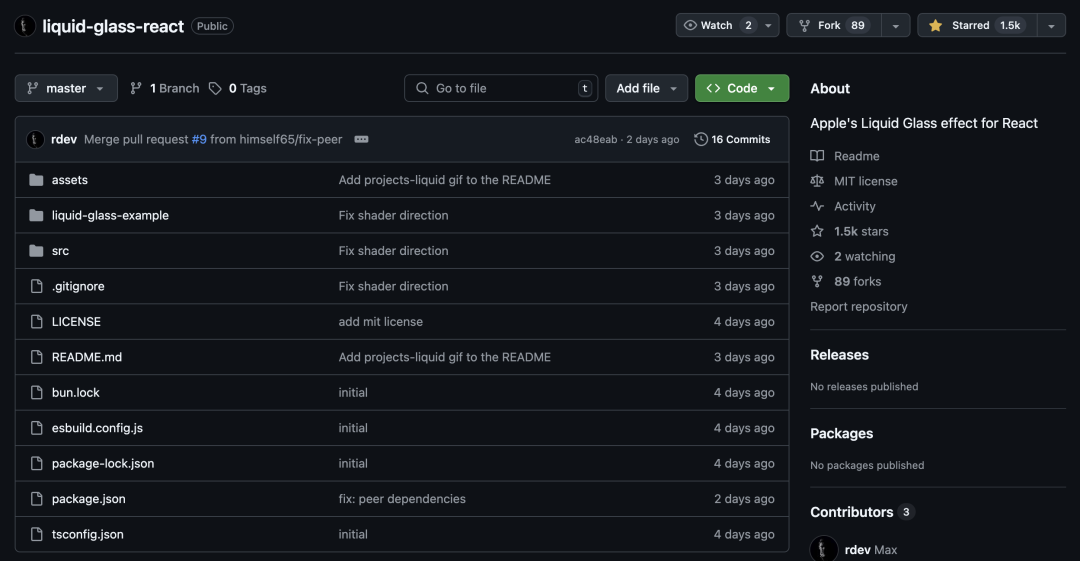Open 'Fix shader direction' commit in src row
This screenshot has width=1080, height=561.
(x=393, y=251)
